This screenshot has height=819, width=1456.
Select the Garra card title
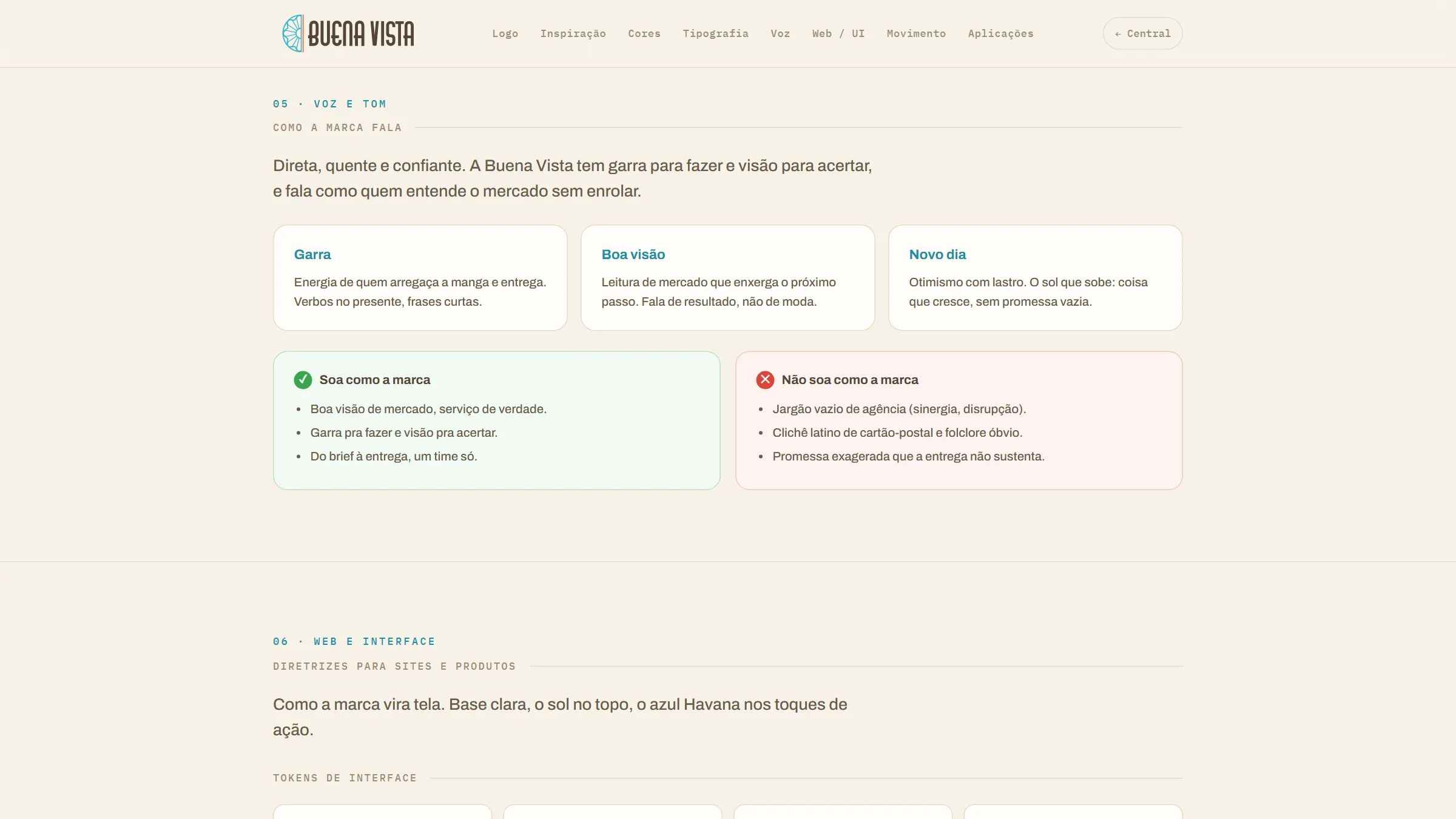[312, 254]
